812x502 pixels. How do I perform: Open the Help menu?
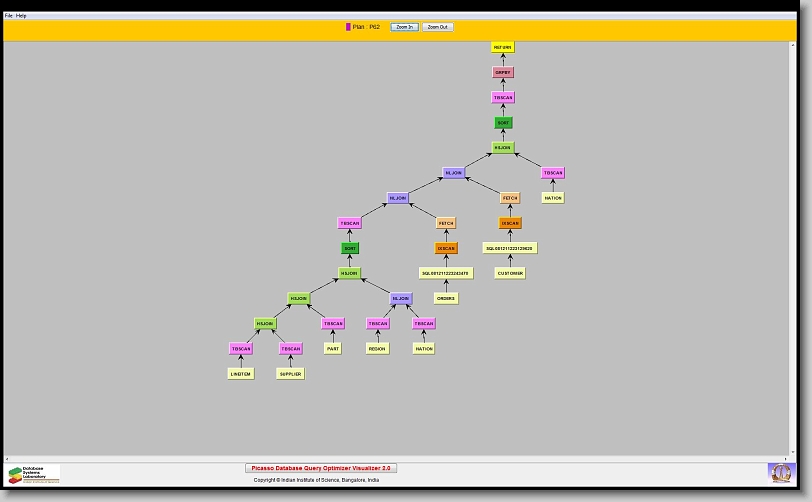click(22, 16)
